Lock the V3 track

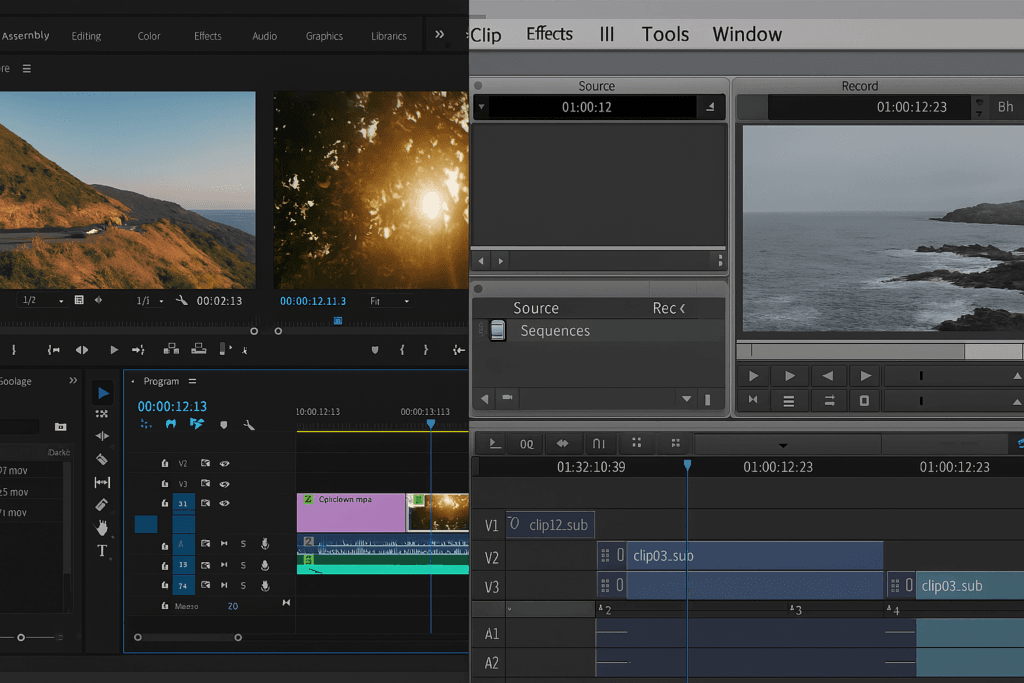[x=164, y=482]
